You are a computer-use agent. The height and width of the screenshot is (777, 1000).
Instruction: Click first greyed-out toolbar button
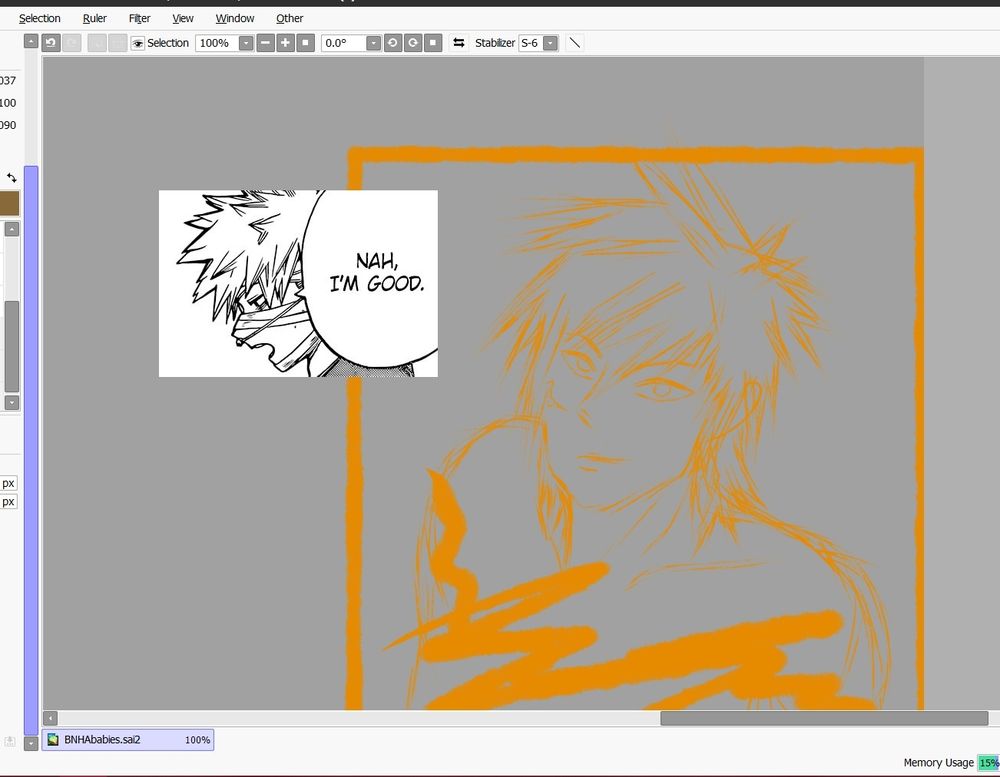tap(97, 43)
